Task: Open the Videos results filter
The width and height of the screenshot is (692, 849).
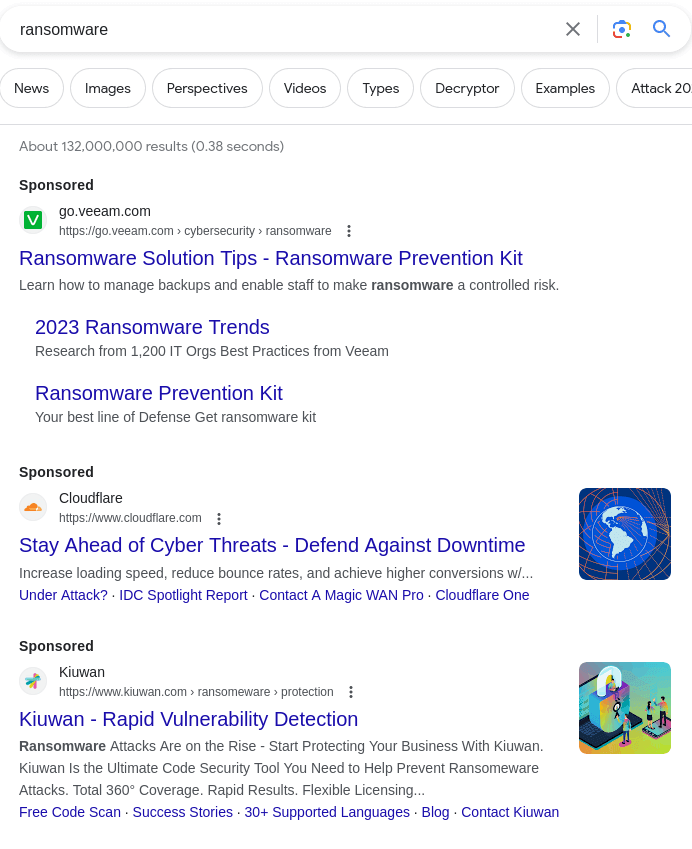Action: point(305,88)
